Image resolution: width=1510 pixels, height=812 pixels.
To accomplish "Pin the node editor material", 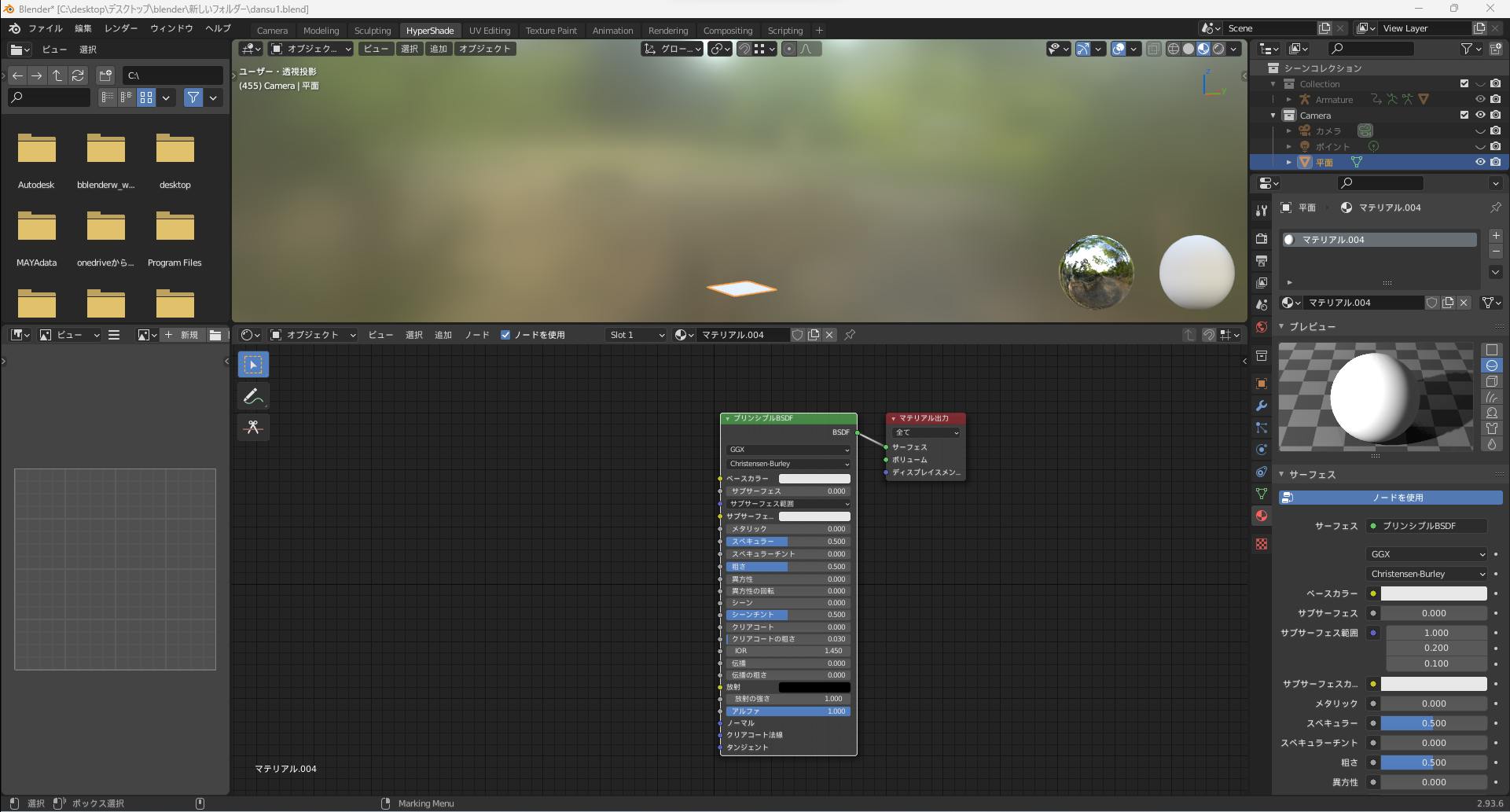I will [x=850, y=335].
